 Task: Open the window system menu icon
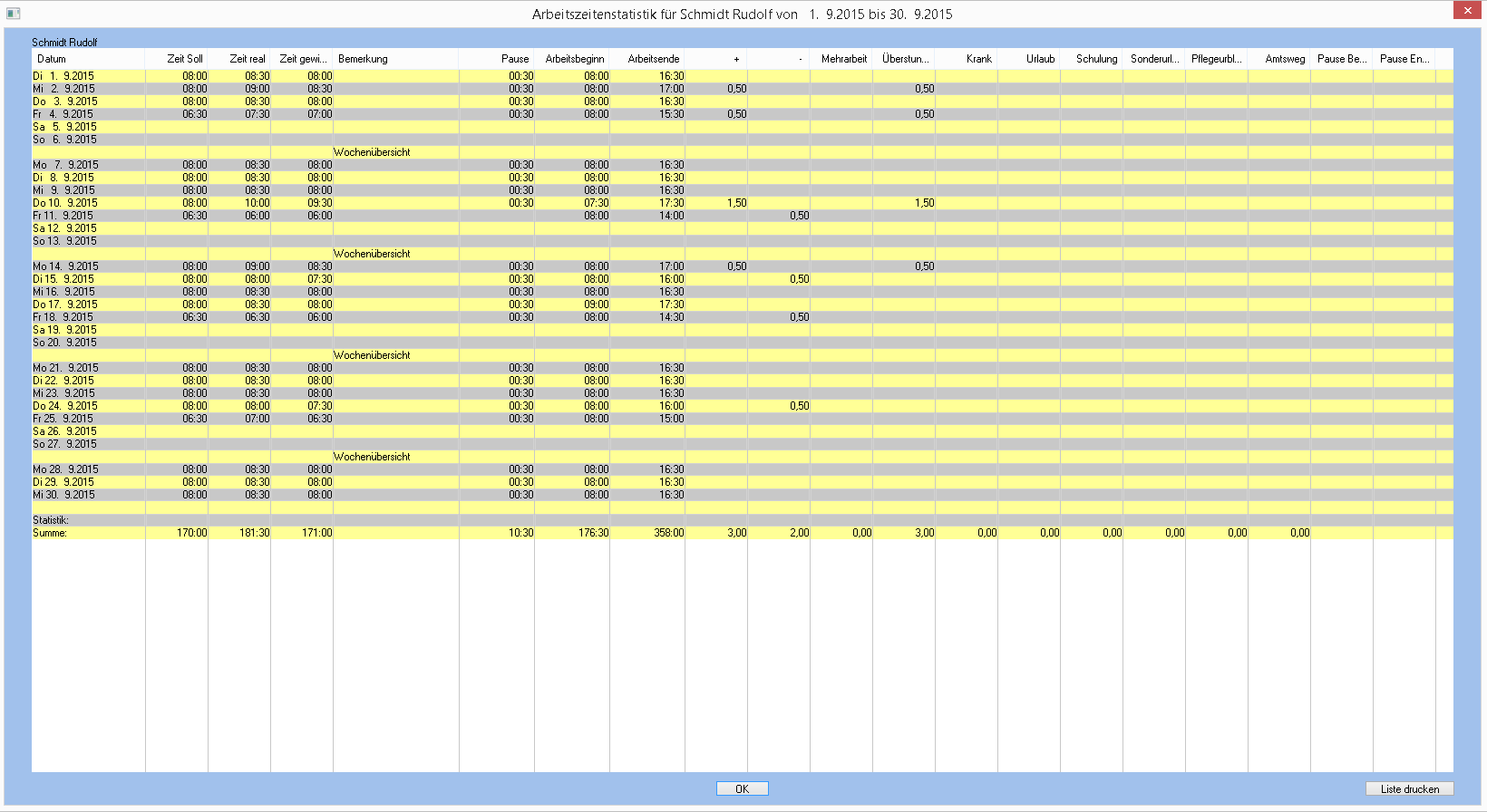pyautogui.click(x=13, y=14)
